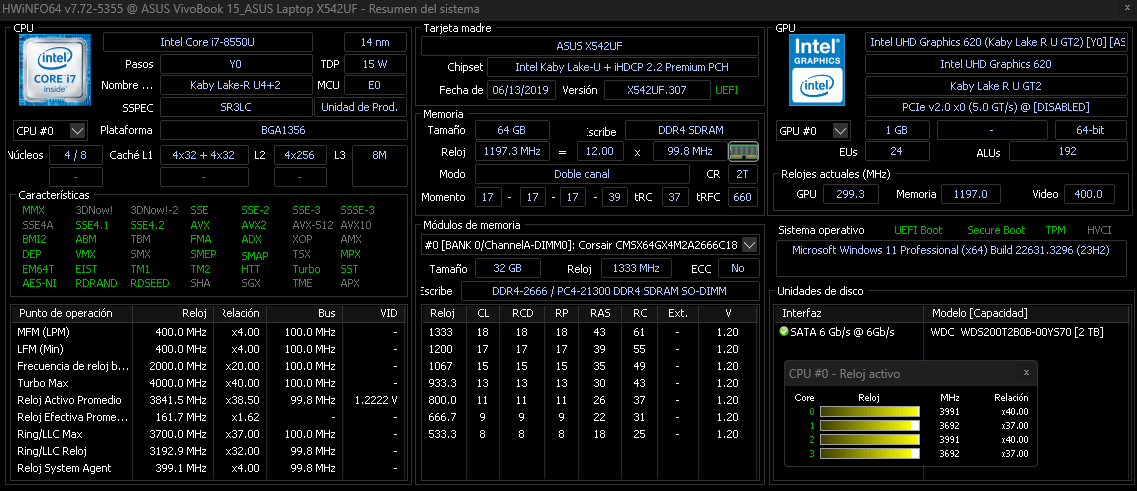Image resolution: width=1137 pixels, height=491 pixels.
Task: Select the Turbo Max row
Action: pyautogui.click(x=209, y=383)
